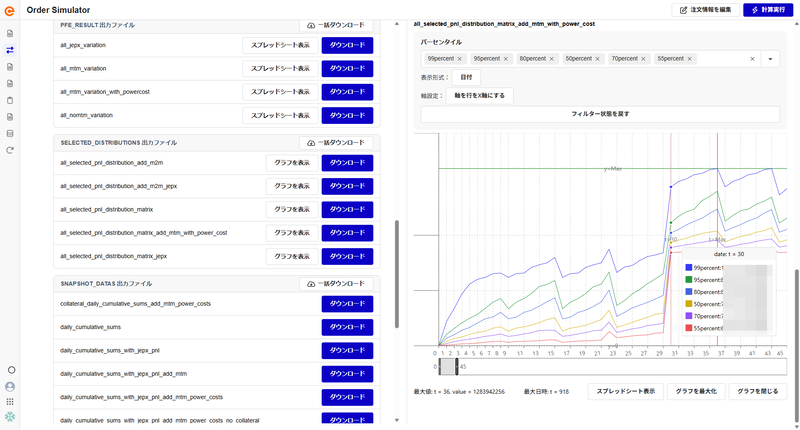Download all_nomtm_variation file
Screen dimensions: 800x430
click(x=347, y=115)
